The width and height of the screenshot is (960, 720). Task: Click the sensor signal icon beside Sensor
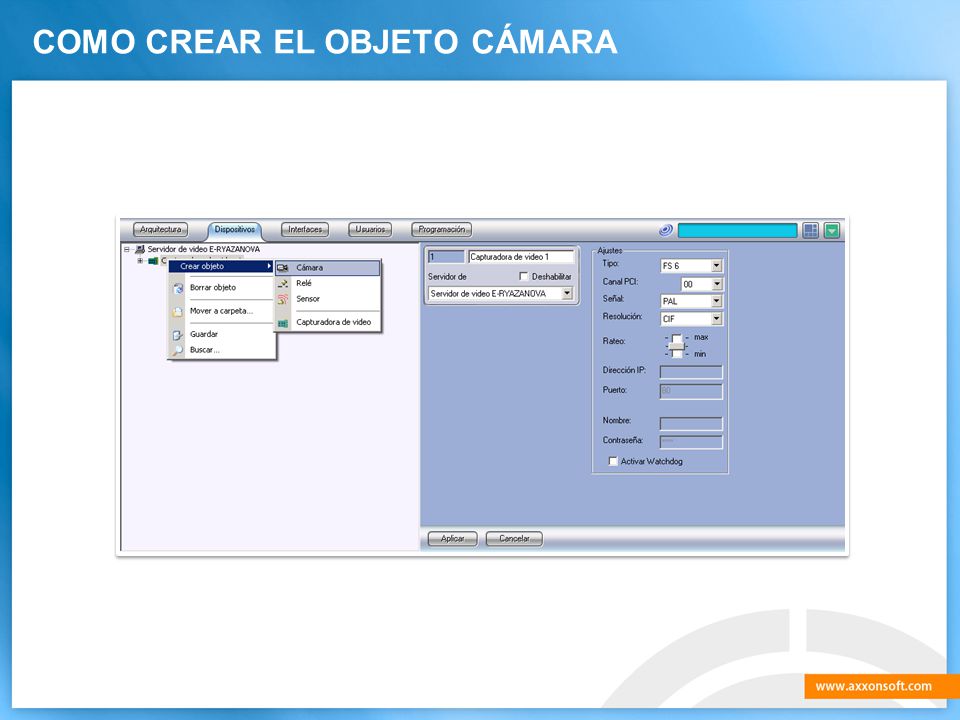pyautogui.click(x=283, y=299)
